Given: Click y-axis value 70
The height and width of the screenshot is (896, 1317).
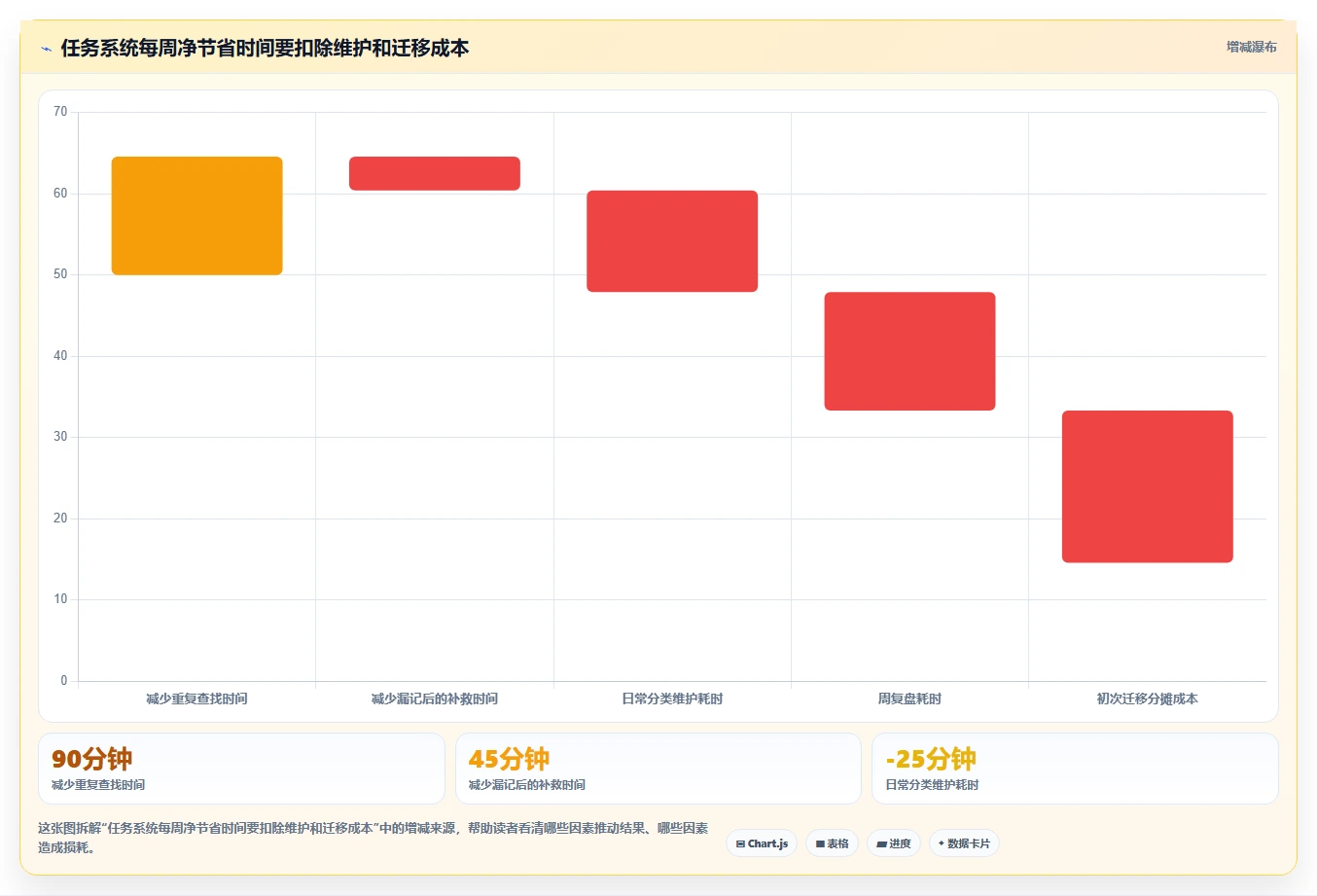Looking at the screenshot, I should pos(60,112).
